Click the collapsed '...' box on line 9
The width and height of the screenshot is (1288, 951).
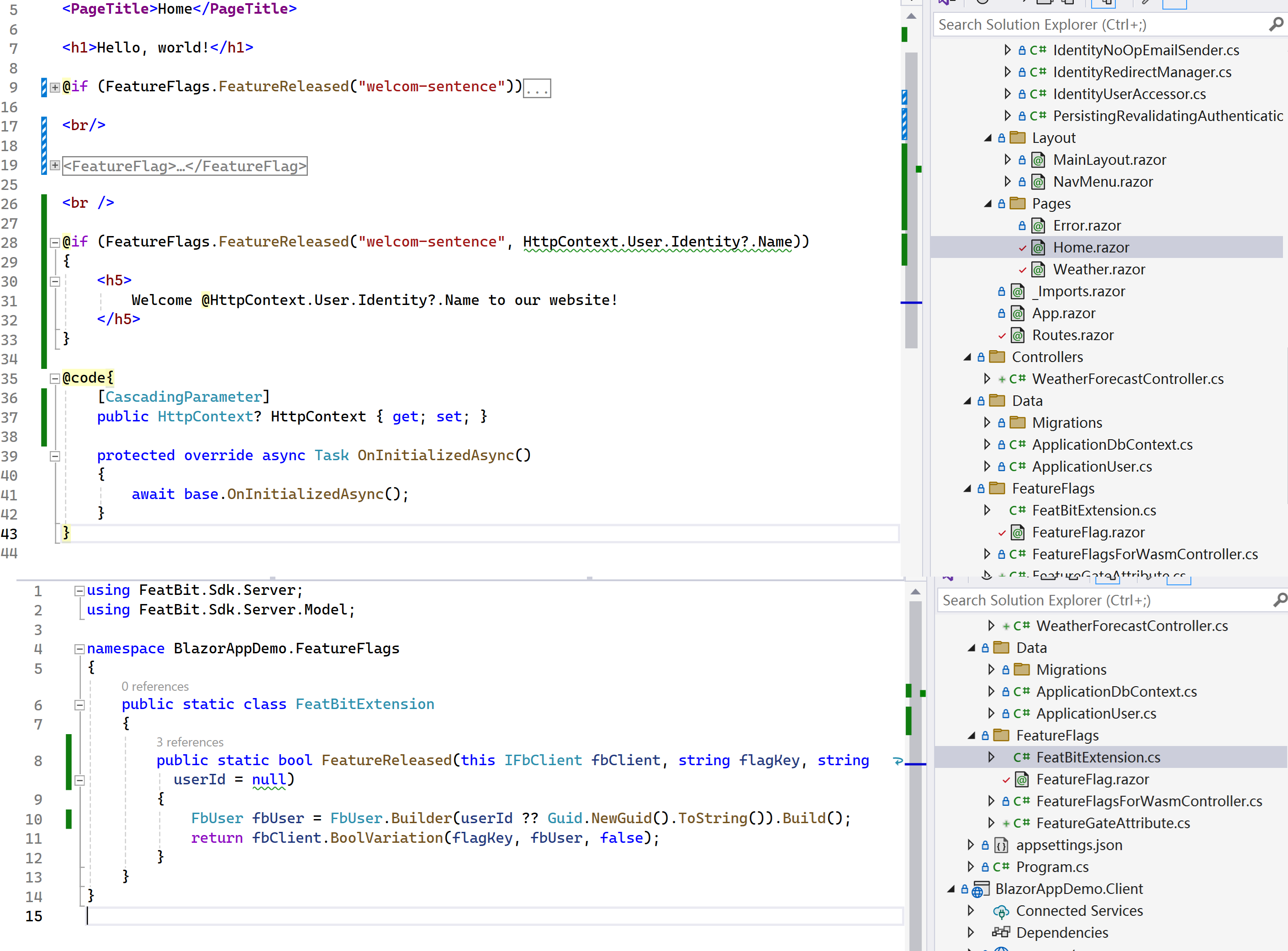[x=537, y=89]
